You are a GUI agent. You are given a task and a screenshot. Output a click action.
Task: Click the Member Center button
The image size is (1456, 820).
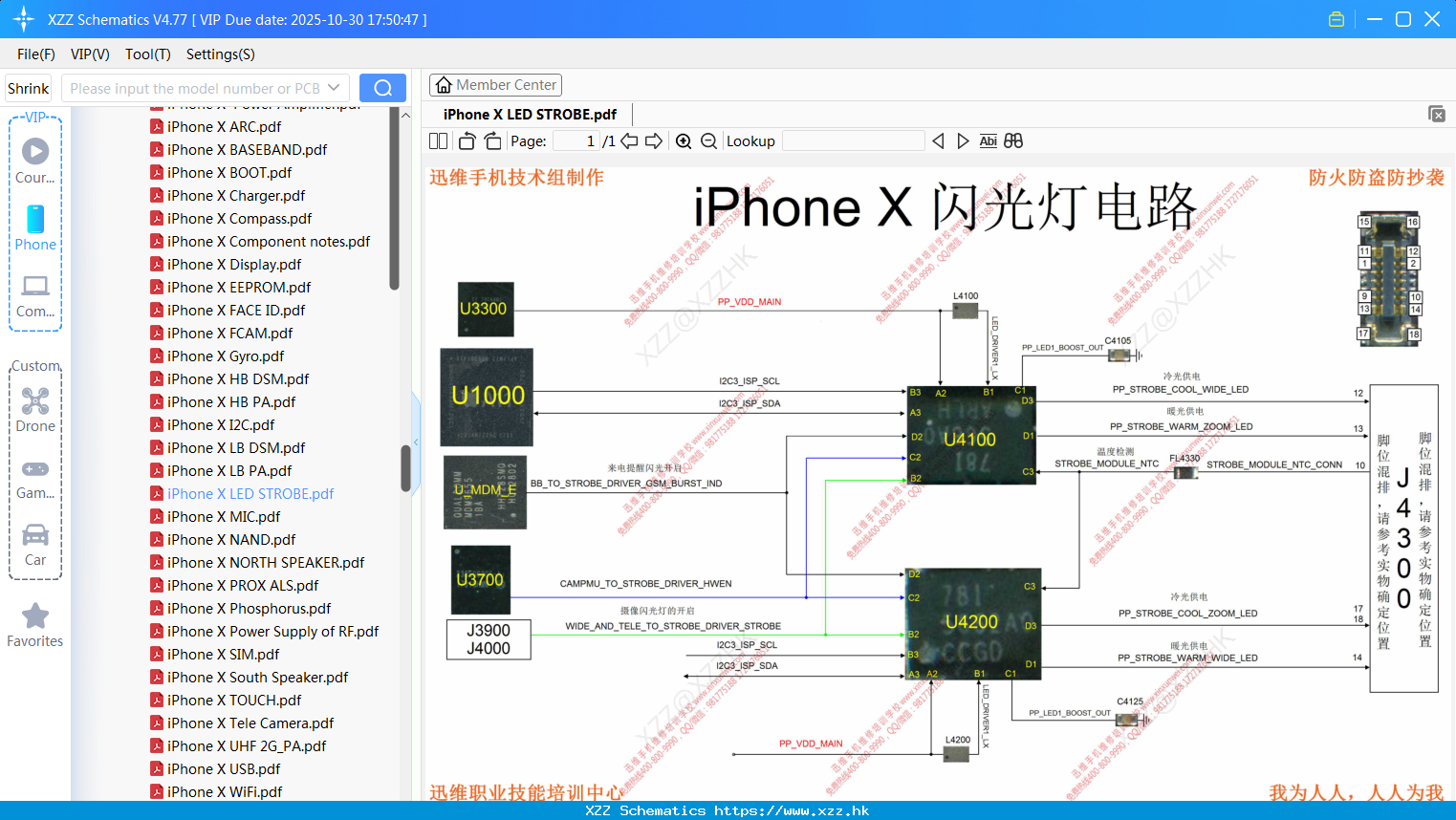click(495, 85)
